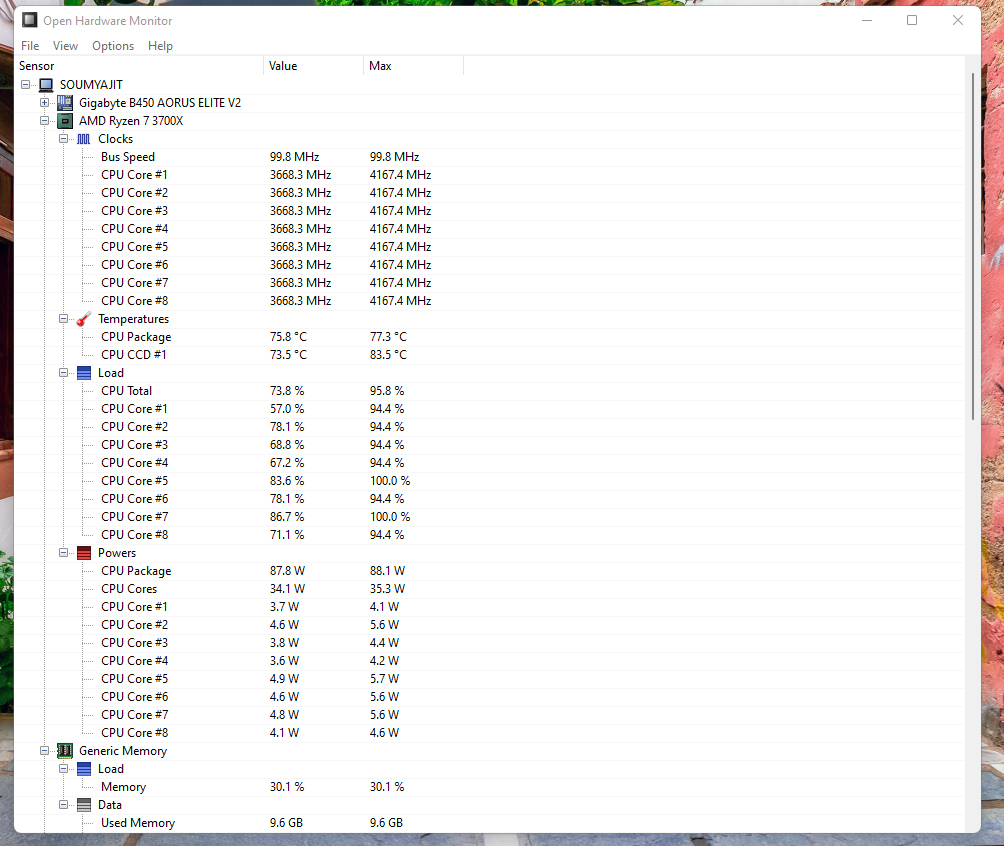1004x846 pixels.
Task: Collapse the Generic Memory node
Action: pyautogui.click(x=44, y=750)
